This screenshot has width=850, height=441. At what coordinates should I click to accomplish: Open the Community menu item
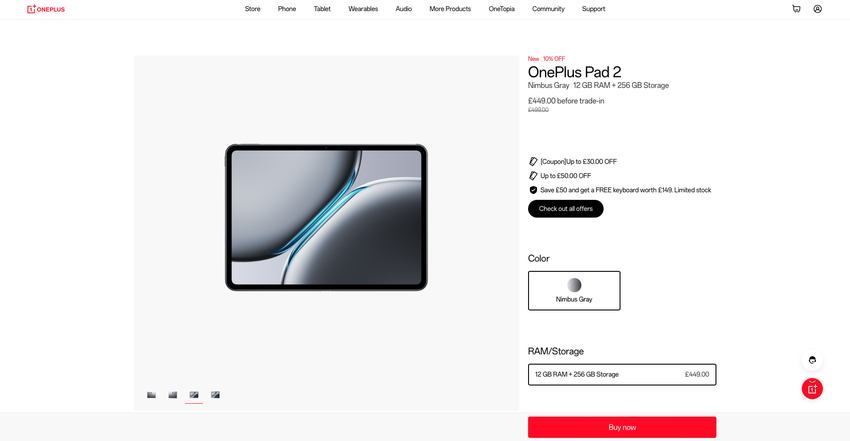coord(548,9)
